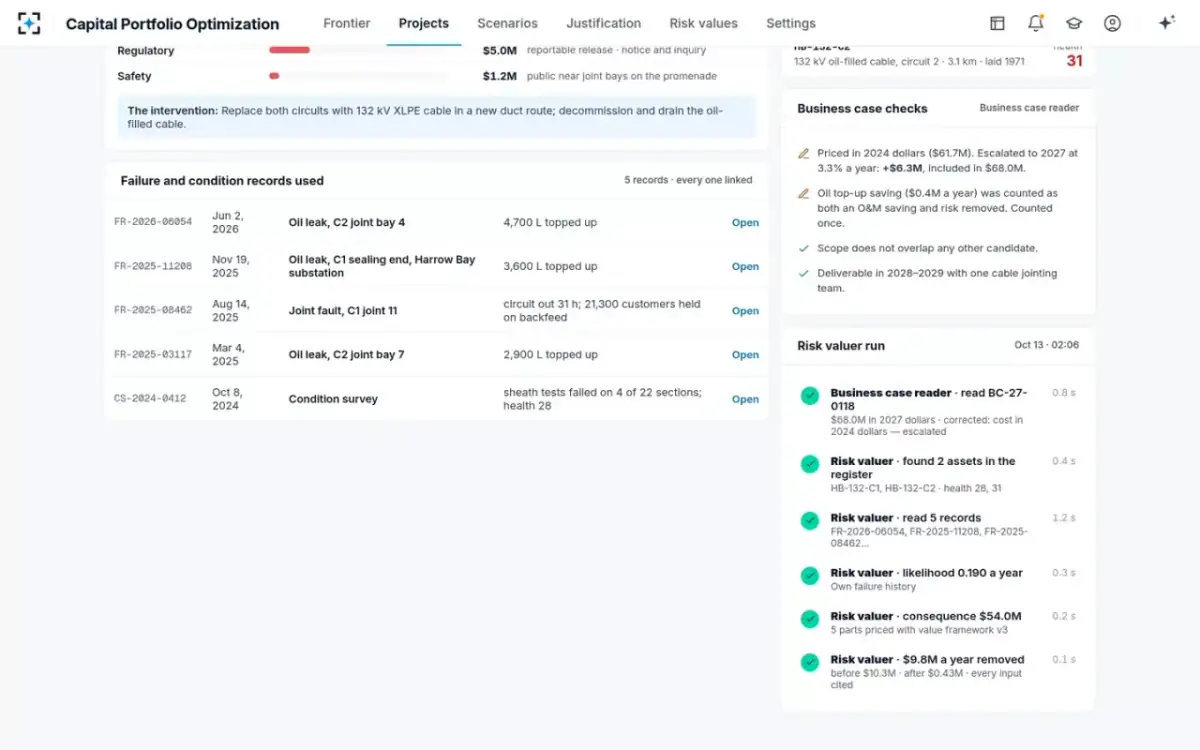Go to the Settings tab

791,23
